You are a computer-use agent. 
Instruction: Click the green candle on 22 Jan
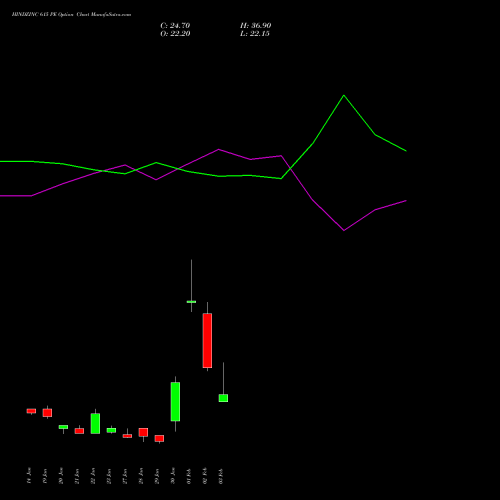point(95,423)
